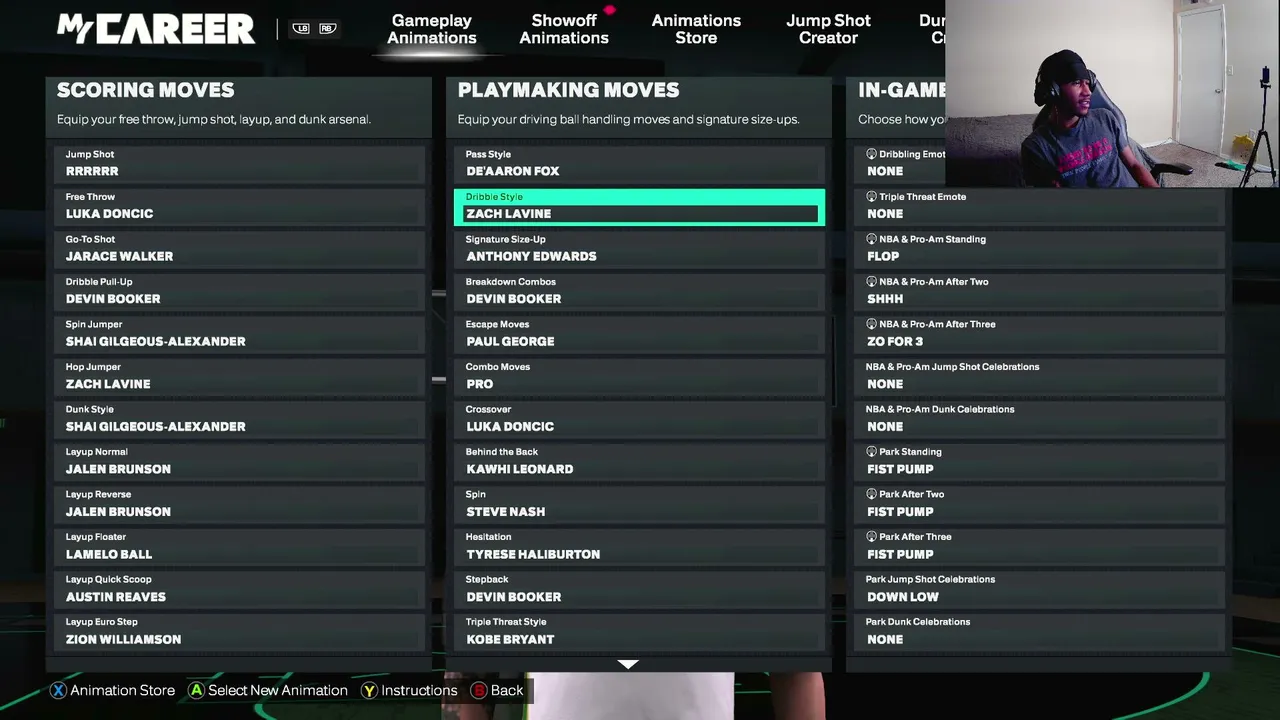This screenshot has width=1280, height=720.
Task: Click the emote icon beside Dribbling Emote
Action: coord(871,154)
